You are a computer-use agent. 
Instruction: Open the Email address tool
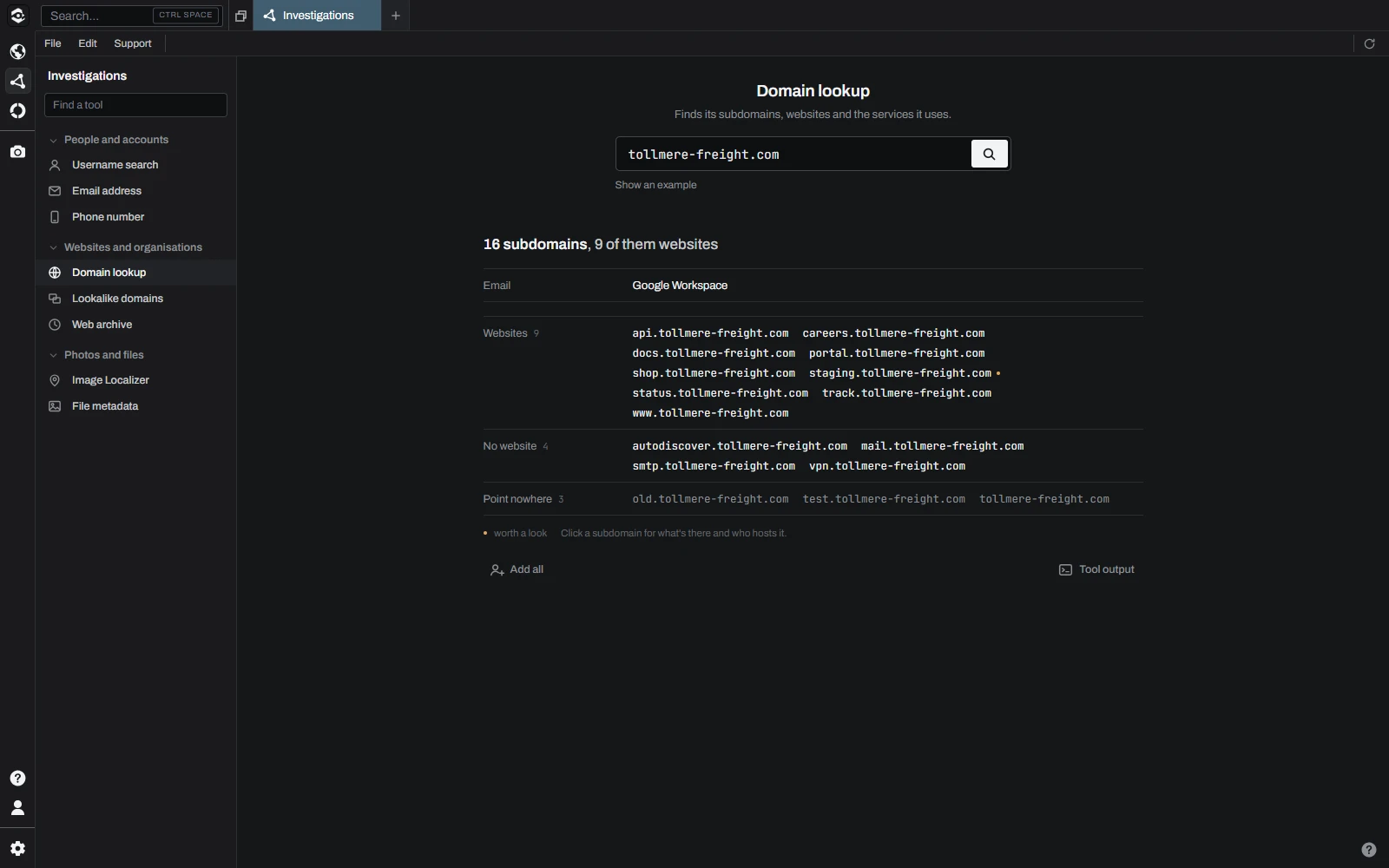(x=136, y=191)
